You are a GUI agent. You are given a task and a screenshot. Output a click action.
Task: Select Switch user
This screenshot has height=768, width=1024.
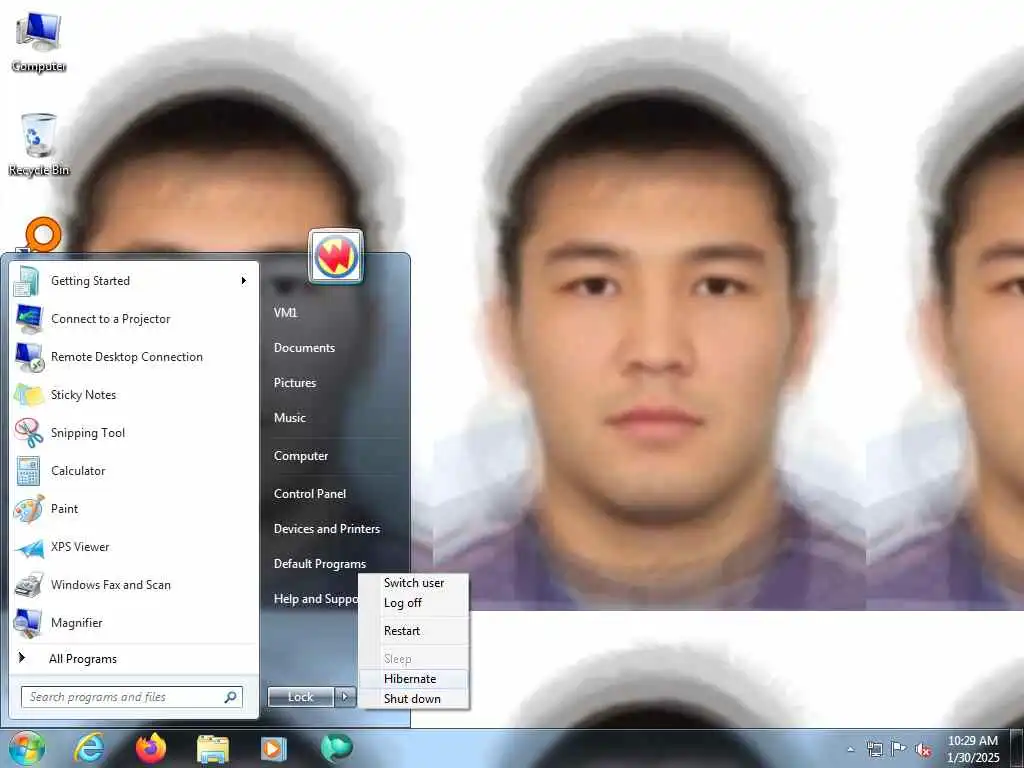(x=413, y=583)
